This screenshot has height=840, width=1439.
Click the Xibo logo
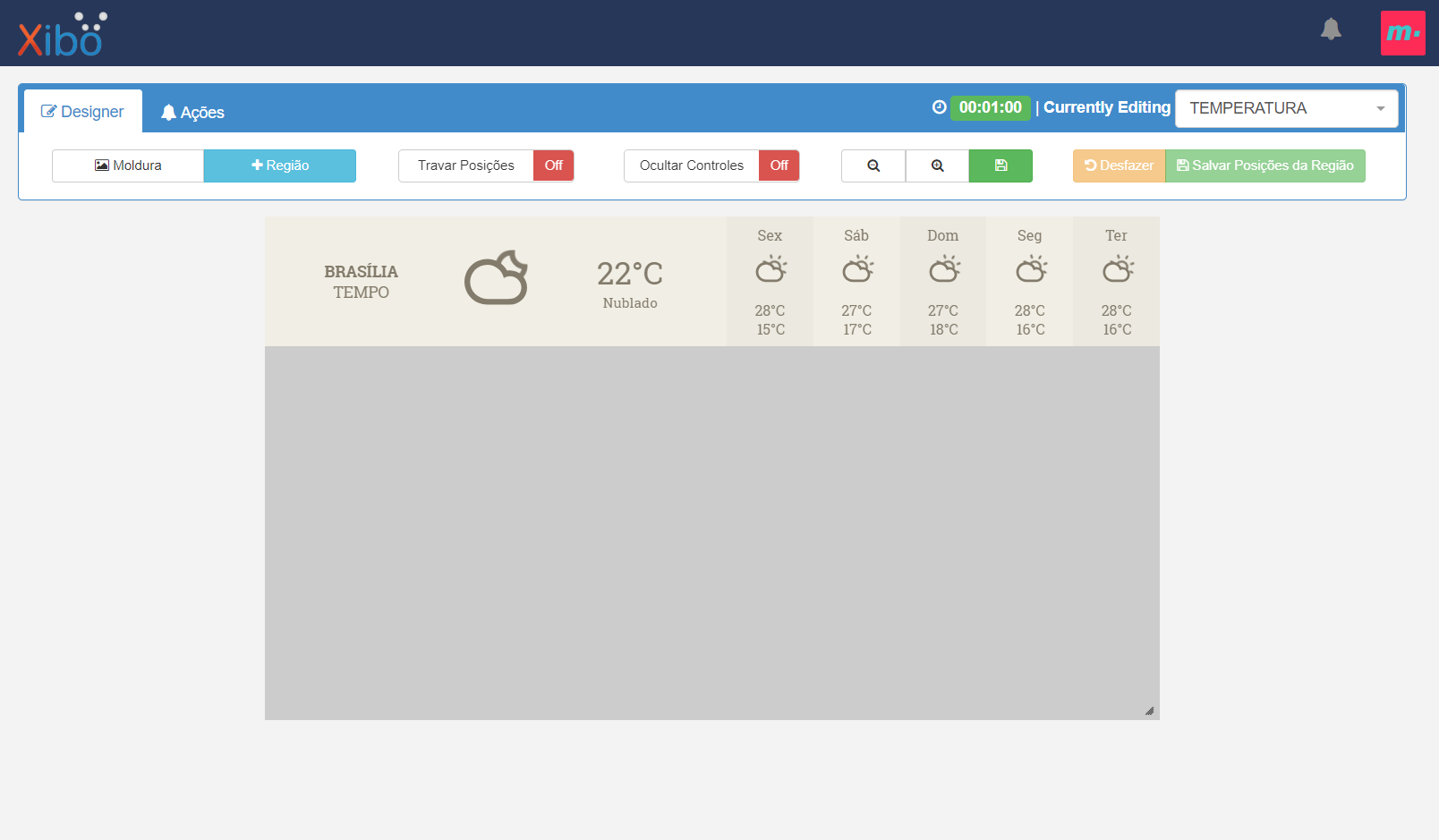point(63,34)
